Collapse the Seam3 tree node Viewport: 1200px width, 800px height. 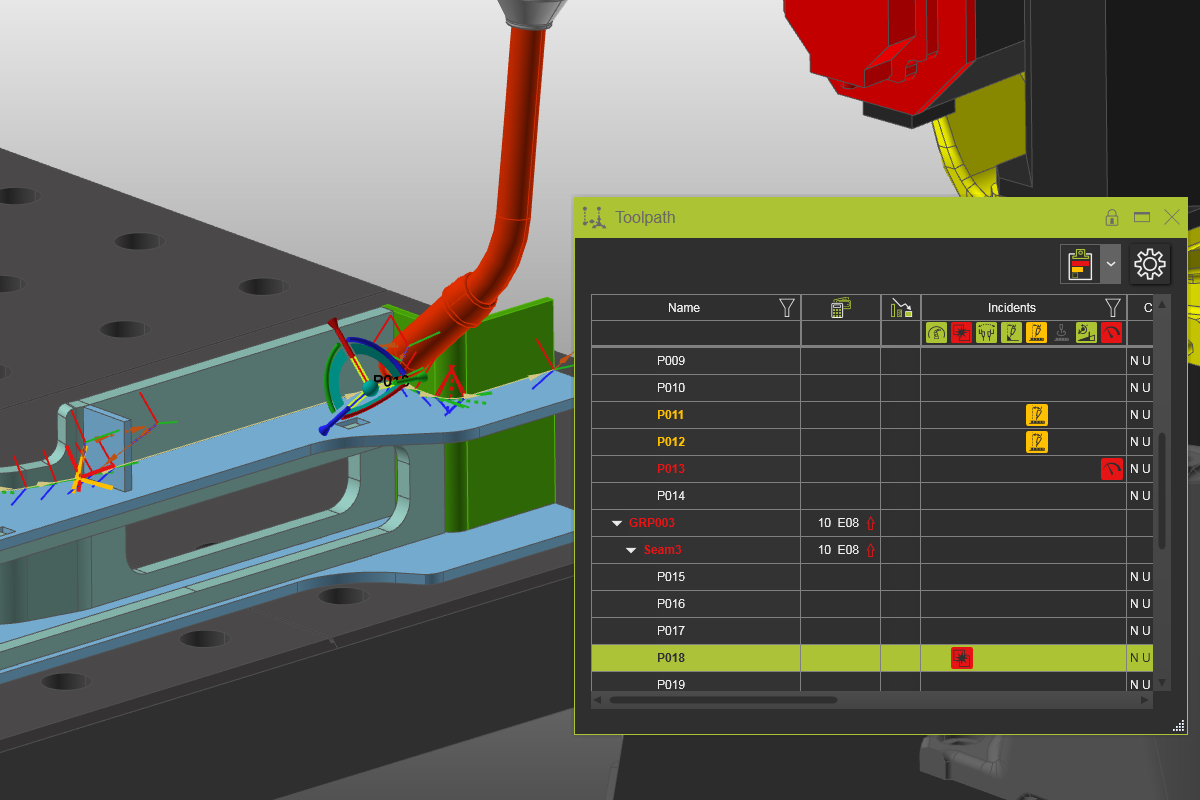(632, 550)
